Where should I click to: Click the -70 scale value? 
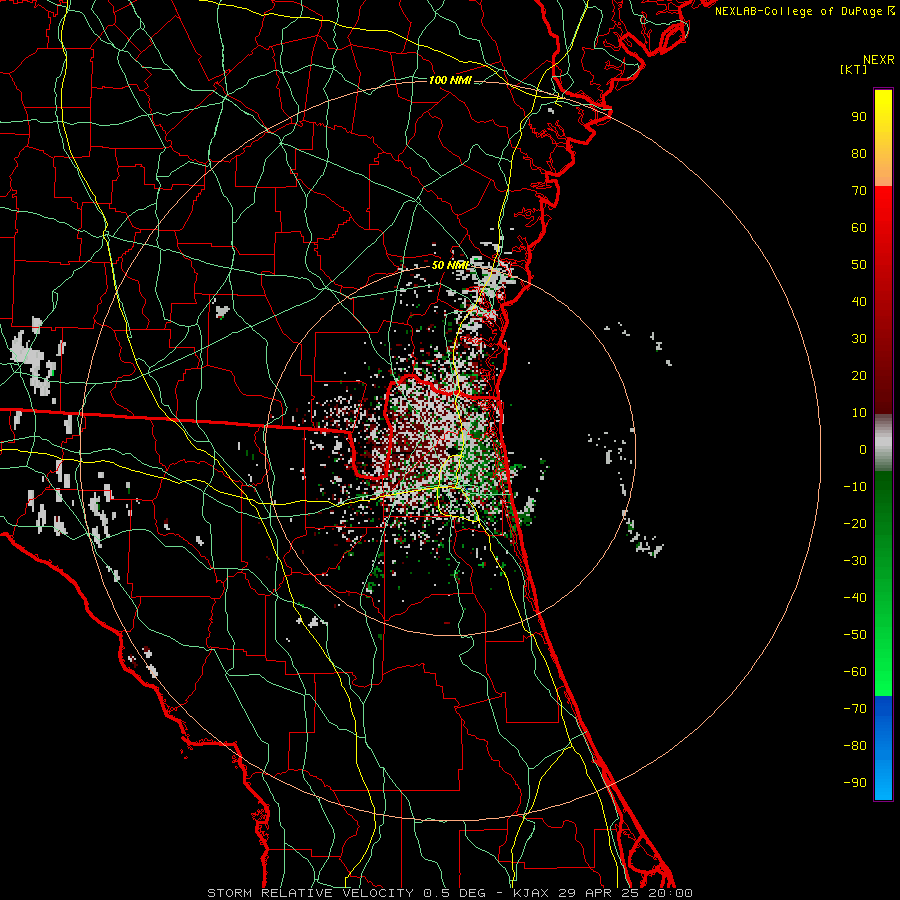855,709
